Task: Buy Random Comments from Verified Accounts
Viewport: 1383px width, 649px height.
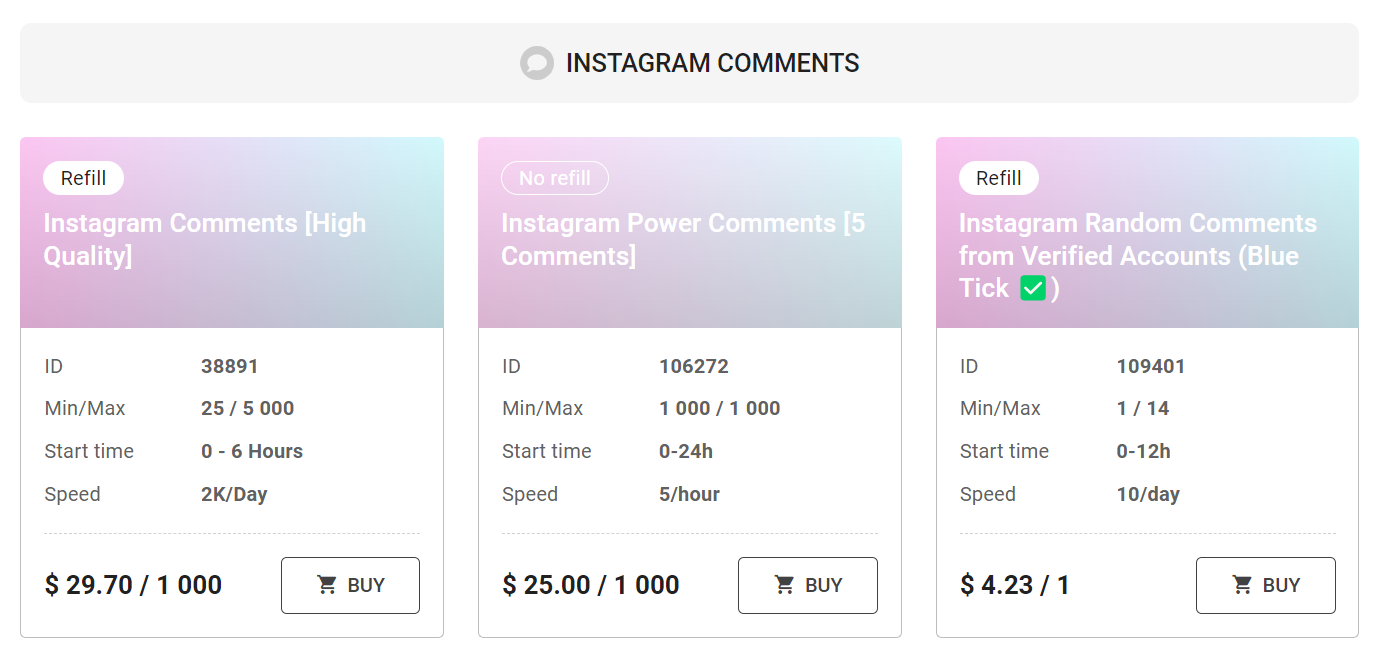Action: (x=1266, y=585)
